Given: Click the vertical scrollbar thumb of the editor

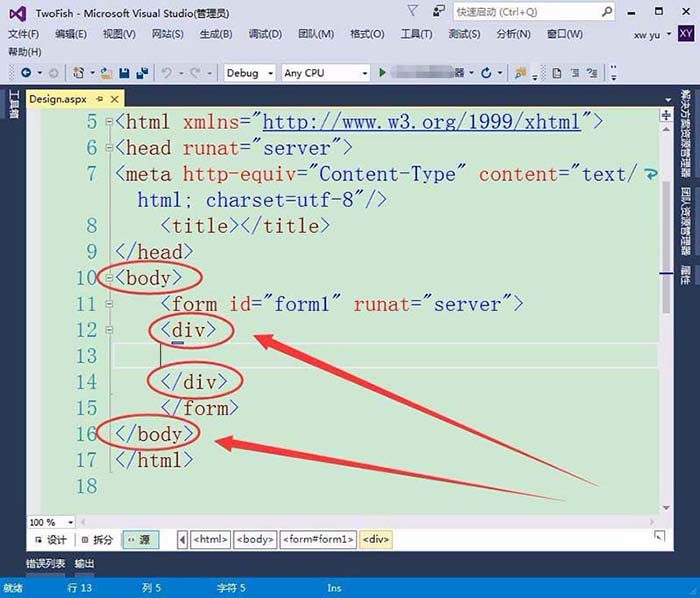Looking at the screenshot, I should pyautogui.click(x=666, y=247).
